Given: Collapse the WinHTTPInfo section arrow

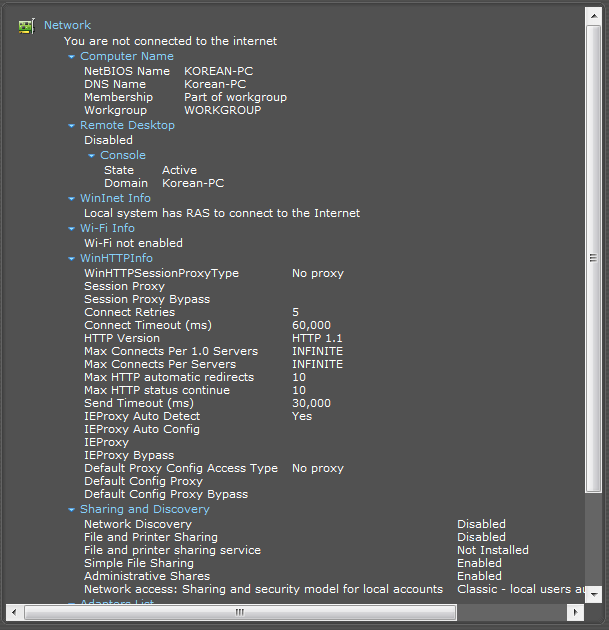Looking at the screenshot, I should (x=72, y=259).
